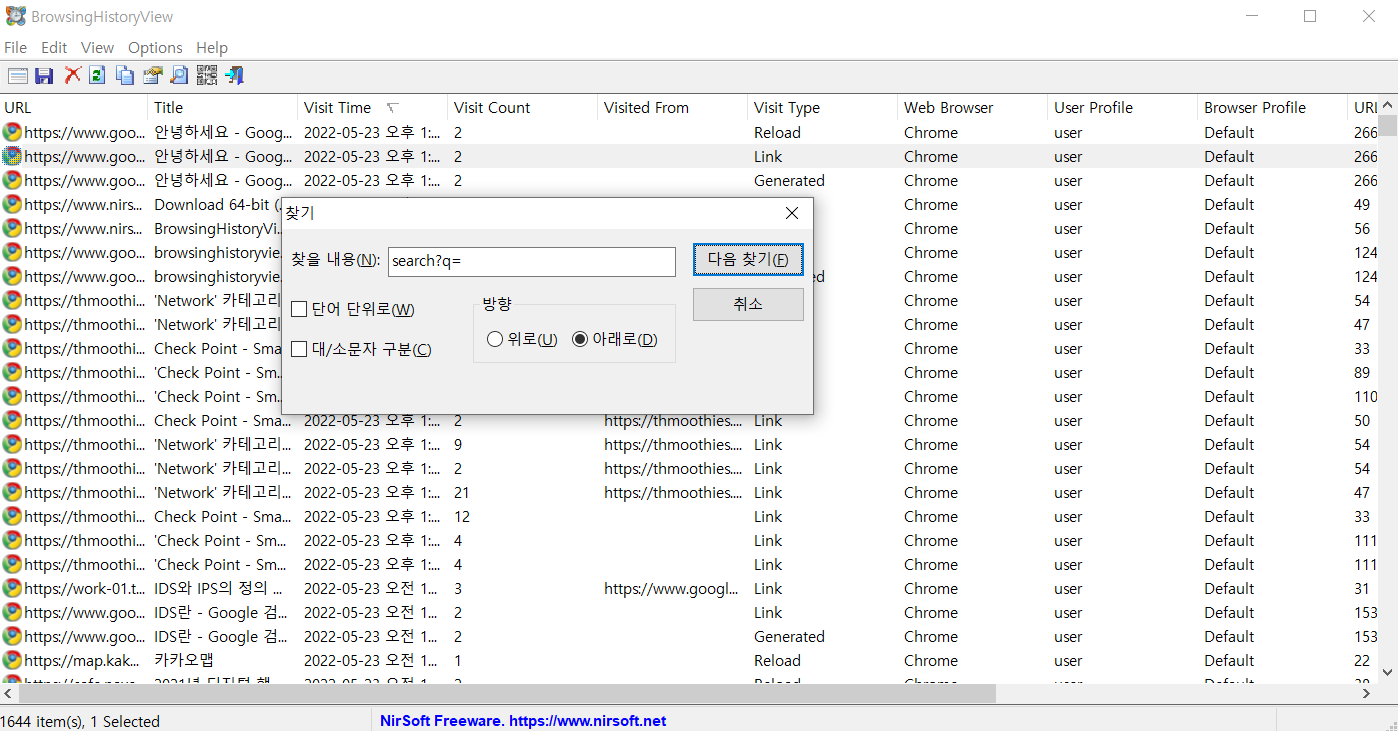Screen dimensions: 1398x731
Task: Click the Find magnifier toolbar icon
Action: (x=179, y=75)
